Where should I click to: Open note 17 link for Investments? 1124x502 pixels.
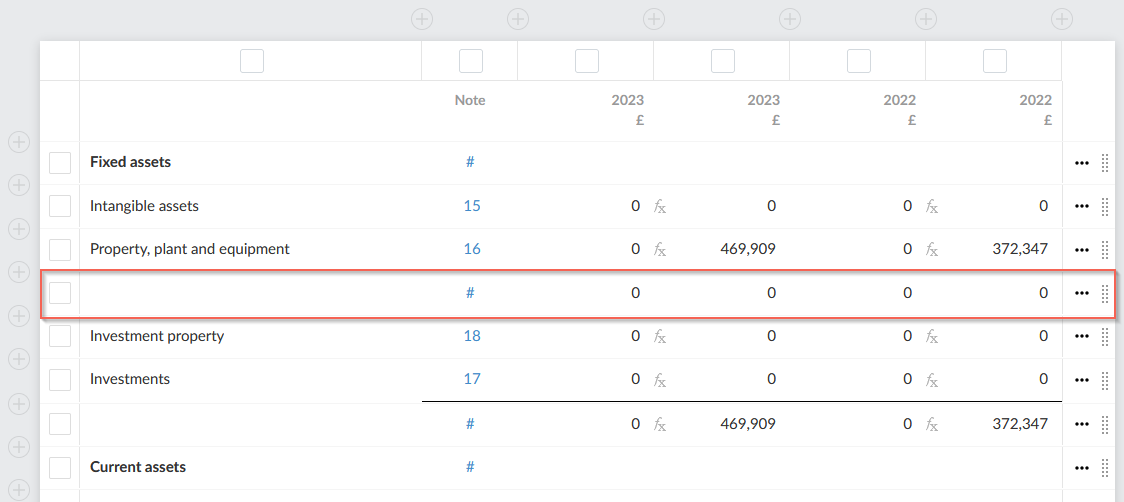coord(472,379)
